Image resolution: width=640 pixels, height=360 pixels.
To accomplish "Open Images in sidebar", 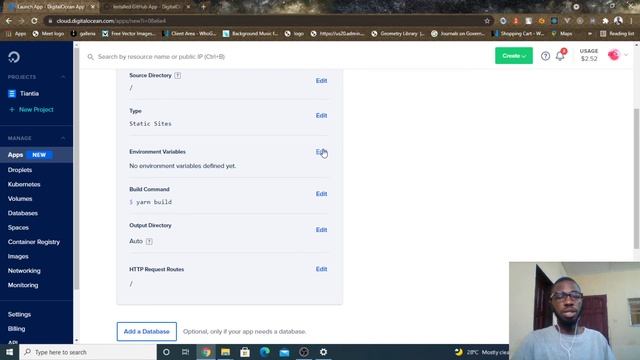I will 18,256.
